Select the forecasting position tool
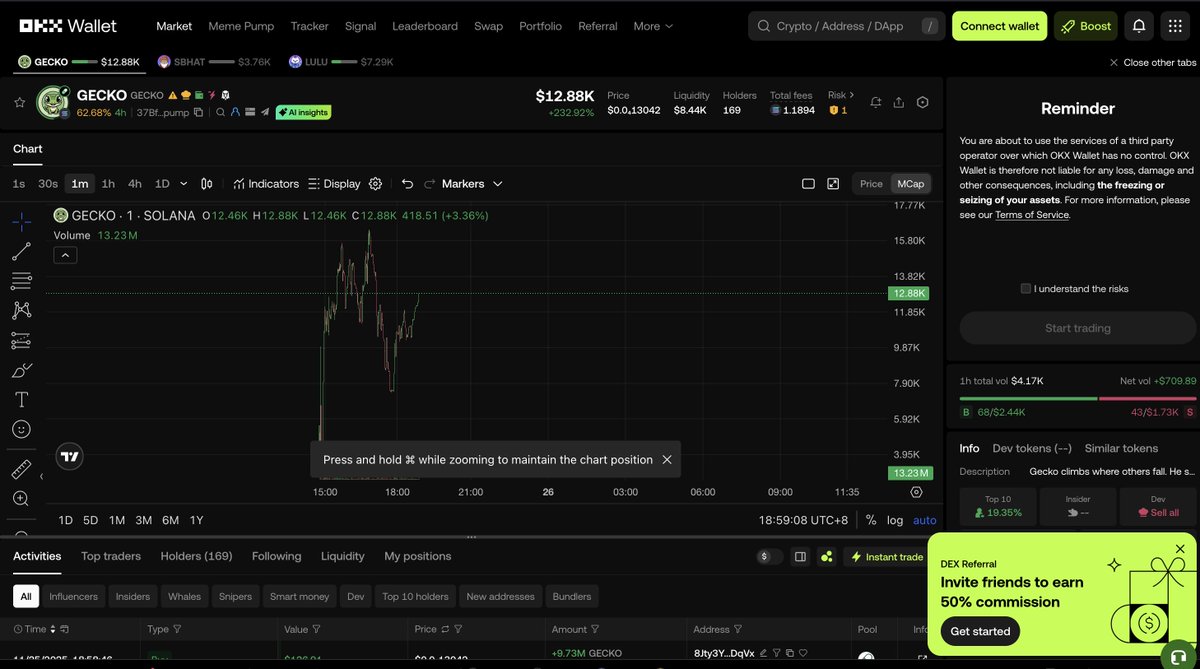 point(21,340)
